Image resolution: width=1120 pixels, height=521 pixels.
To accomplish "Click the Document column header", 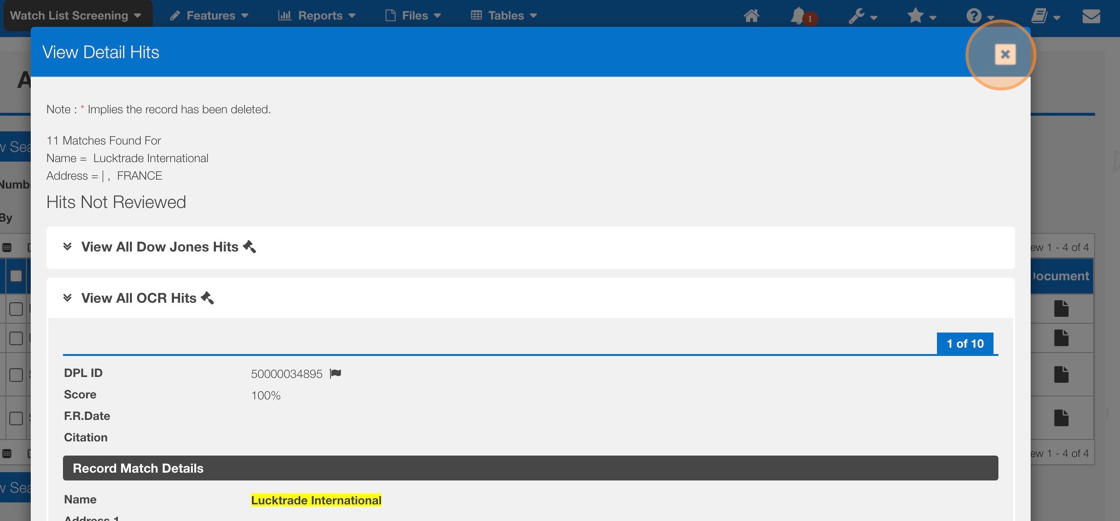I will [1060, 276].
